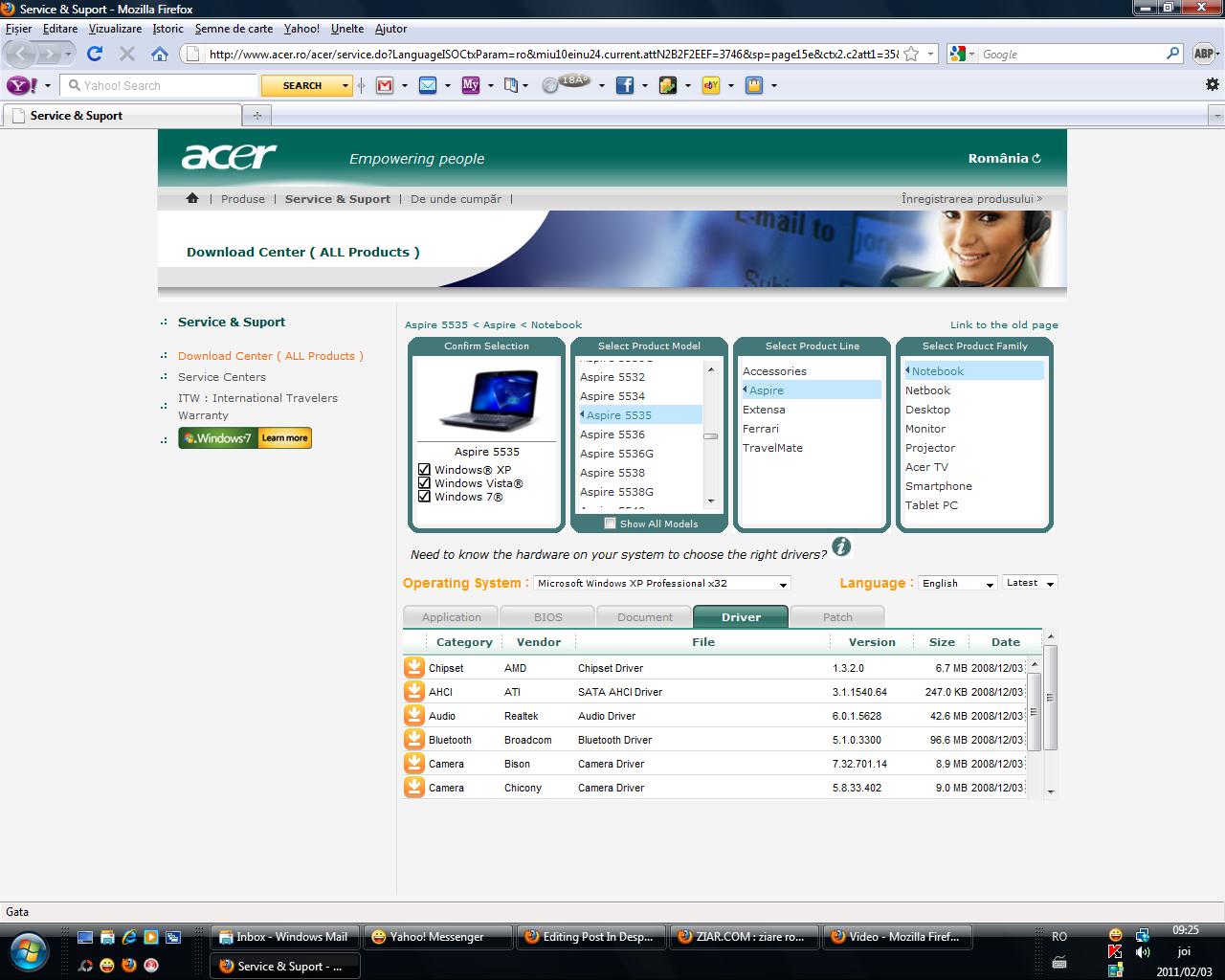Click Link to the old page
Viewport: 1225px width, 980px height.
click(x=1004, y=324)
